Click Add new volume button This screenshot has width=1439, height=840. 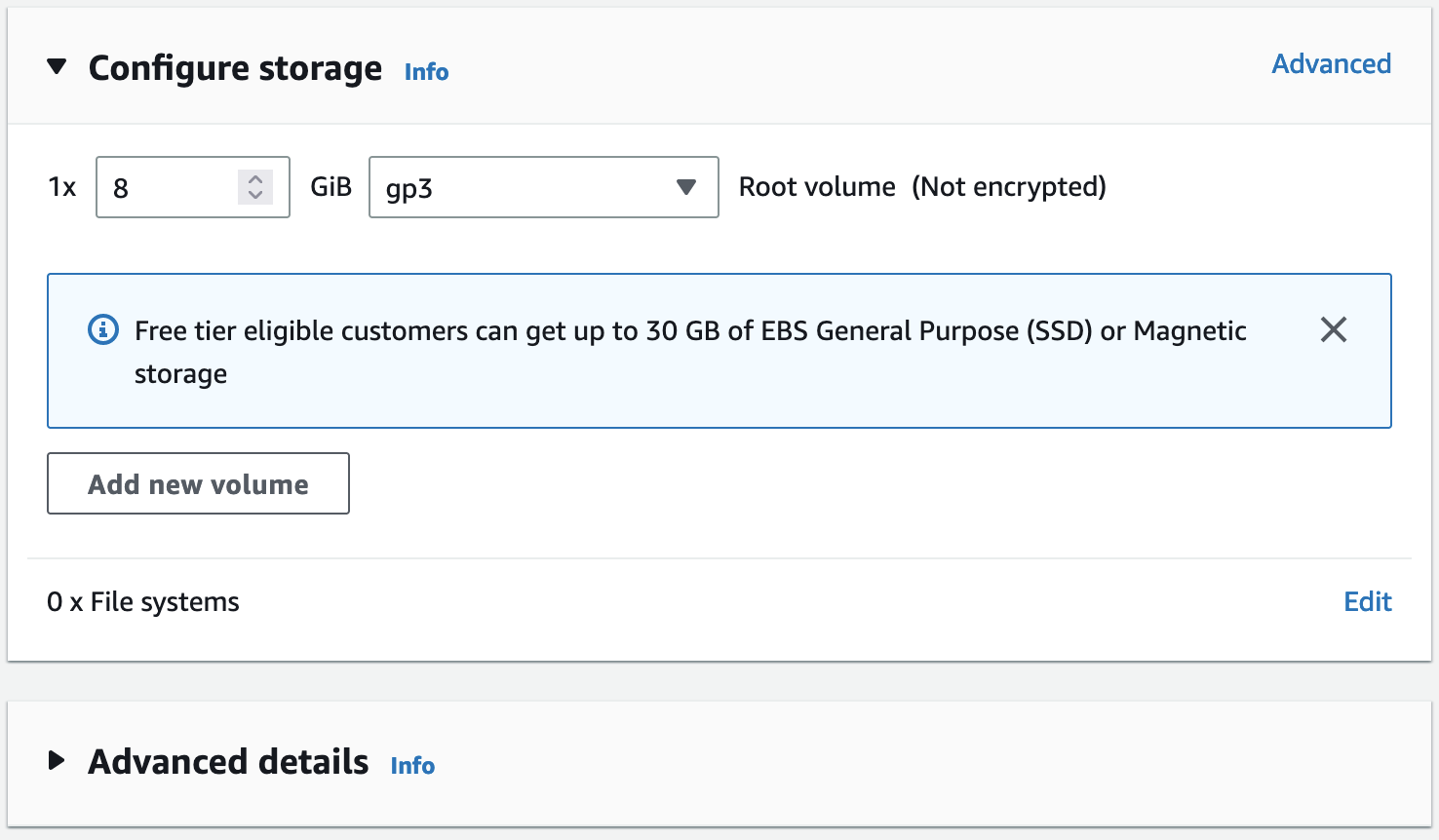click(x=198, y=483)
